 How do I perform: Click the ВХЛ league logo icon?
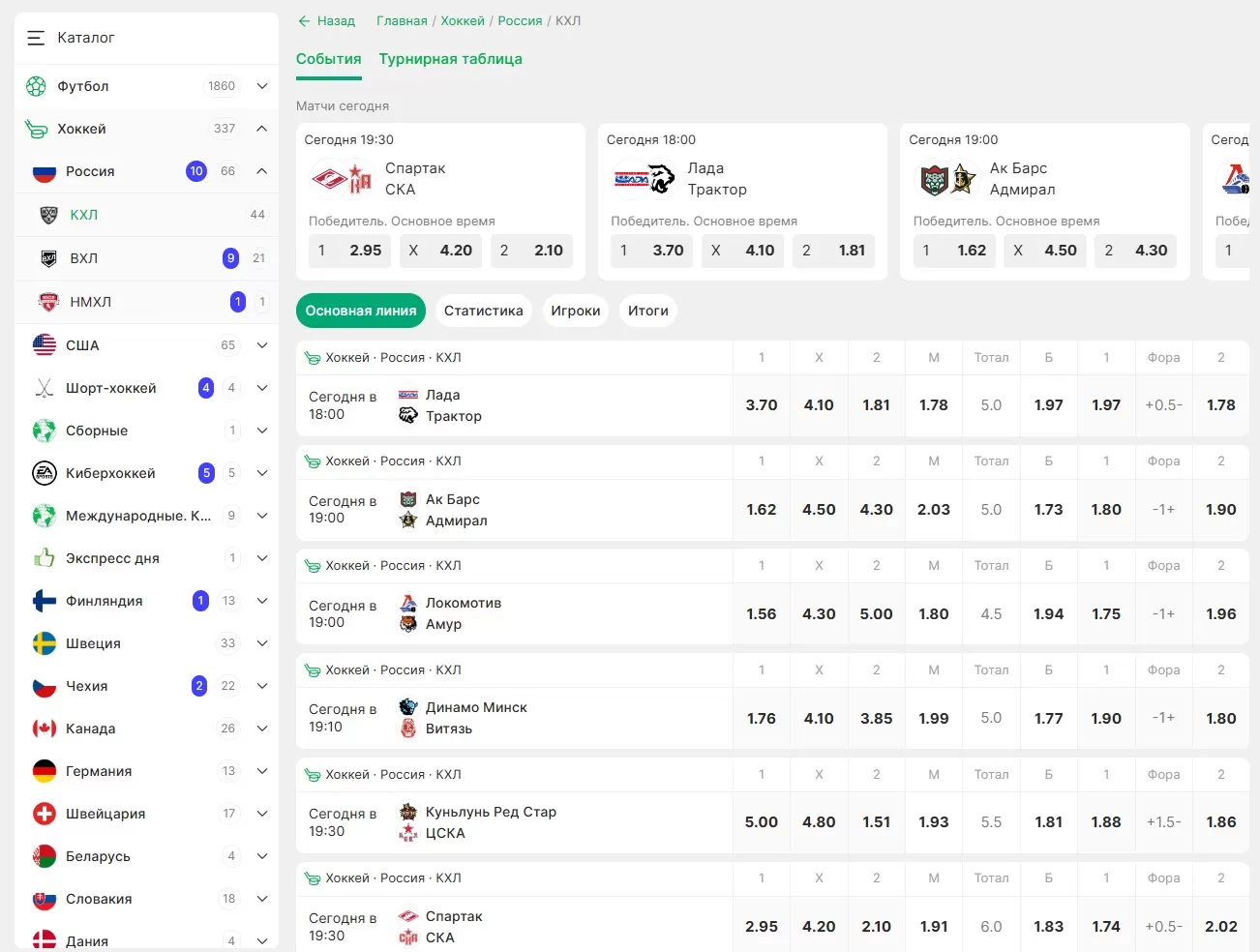48,258
